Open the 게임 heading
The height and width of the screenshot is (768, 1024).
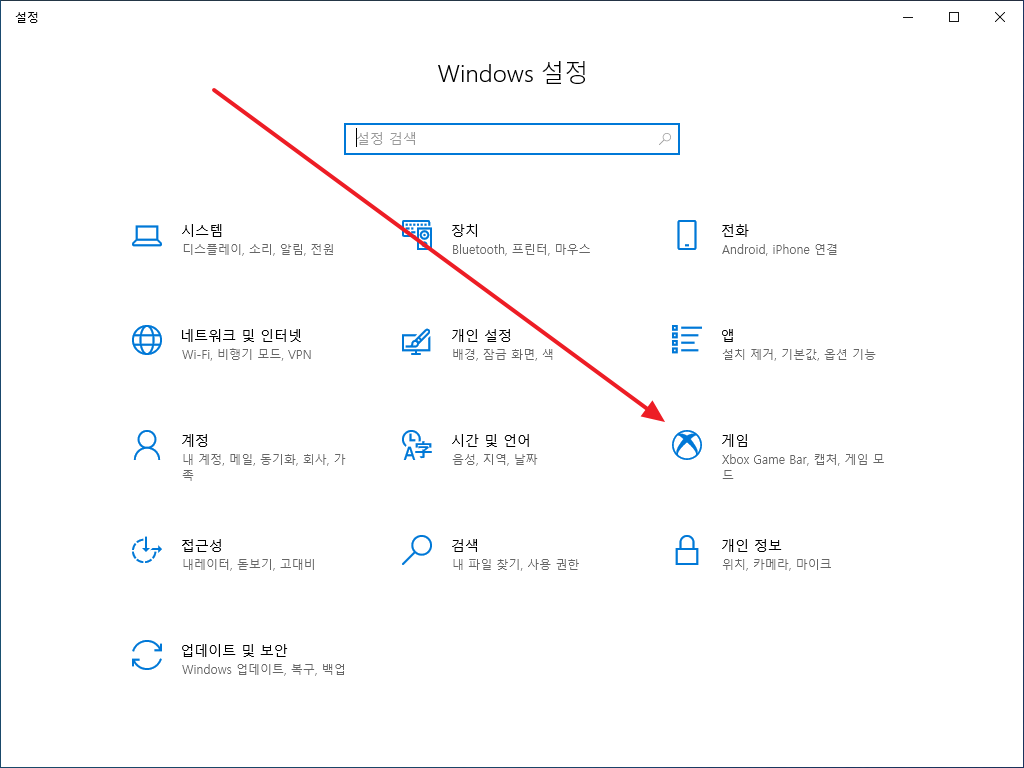pos(735,440)
